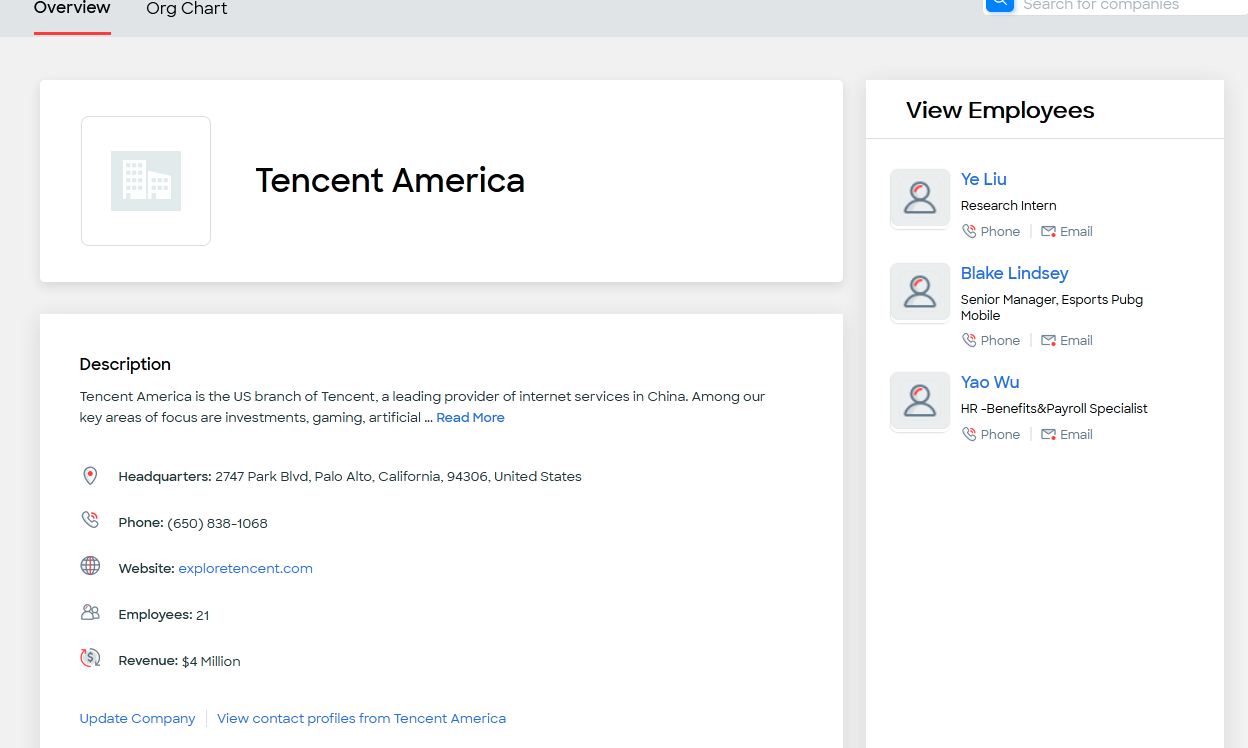Click the Employees count 21

pyautogui.click(x=203, y=615)
